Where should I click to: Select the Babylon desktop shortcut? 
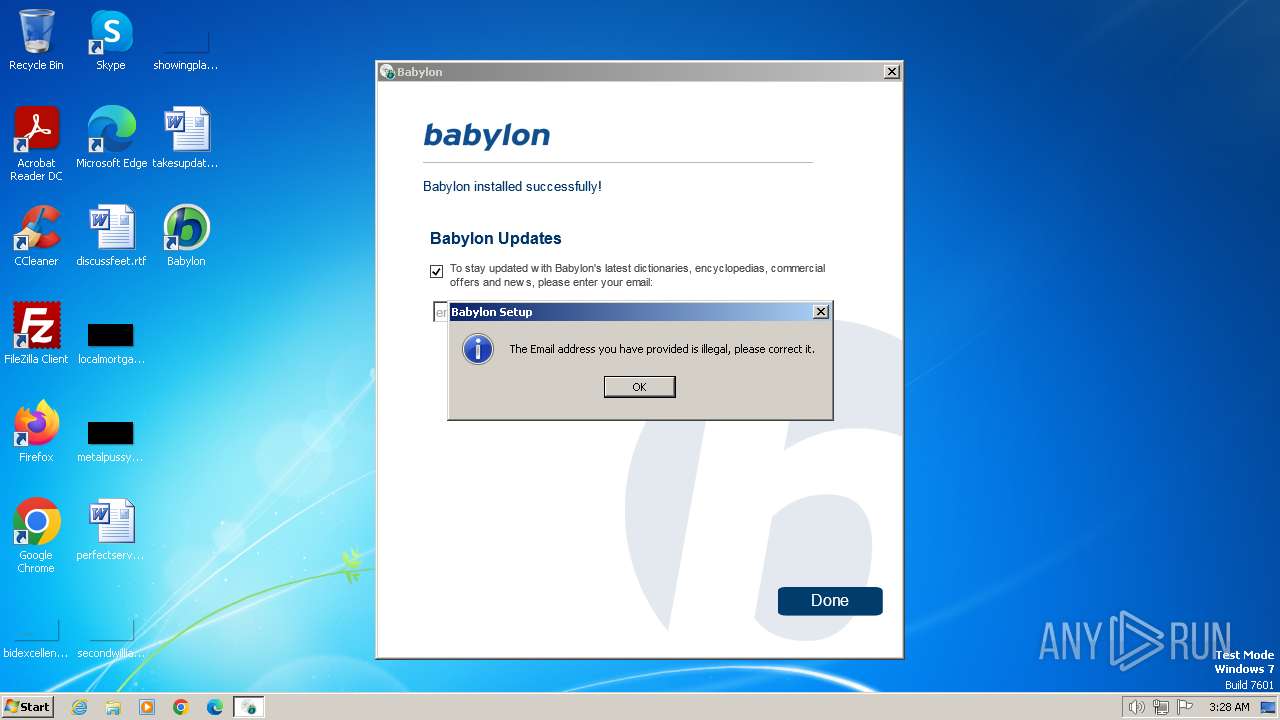coord(186,236)
